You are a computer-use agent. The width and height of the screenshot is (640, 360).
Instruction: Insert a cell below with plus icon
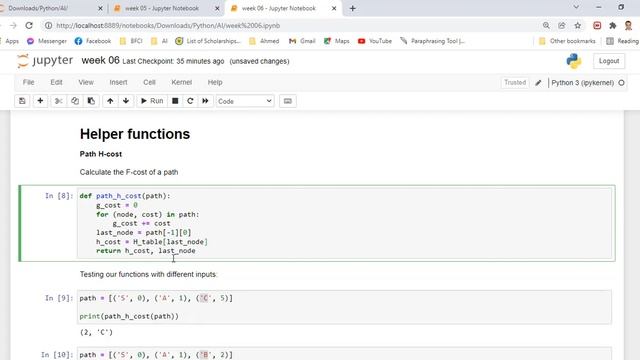pyautogui.click(x=40, y=101)
